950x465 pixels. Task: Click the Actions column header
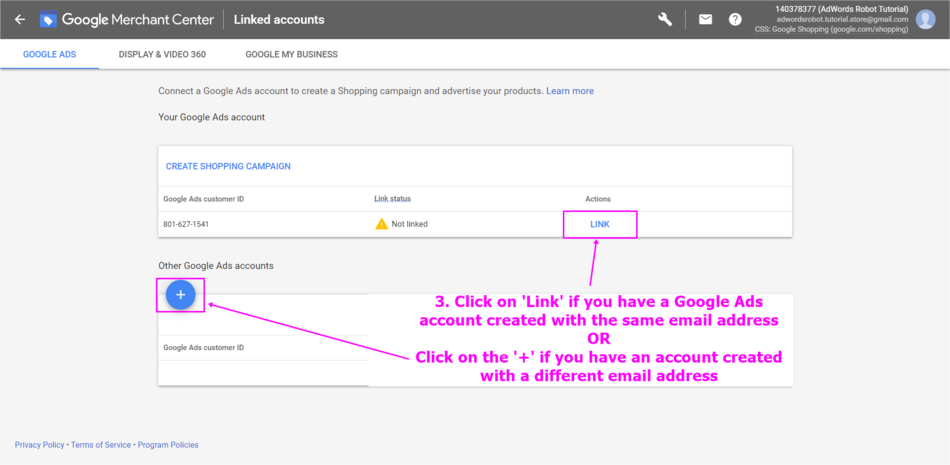(x=598, y=199)
